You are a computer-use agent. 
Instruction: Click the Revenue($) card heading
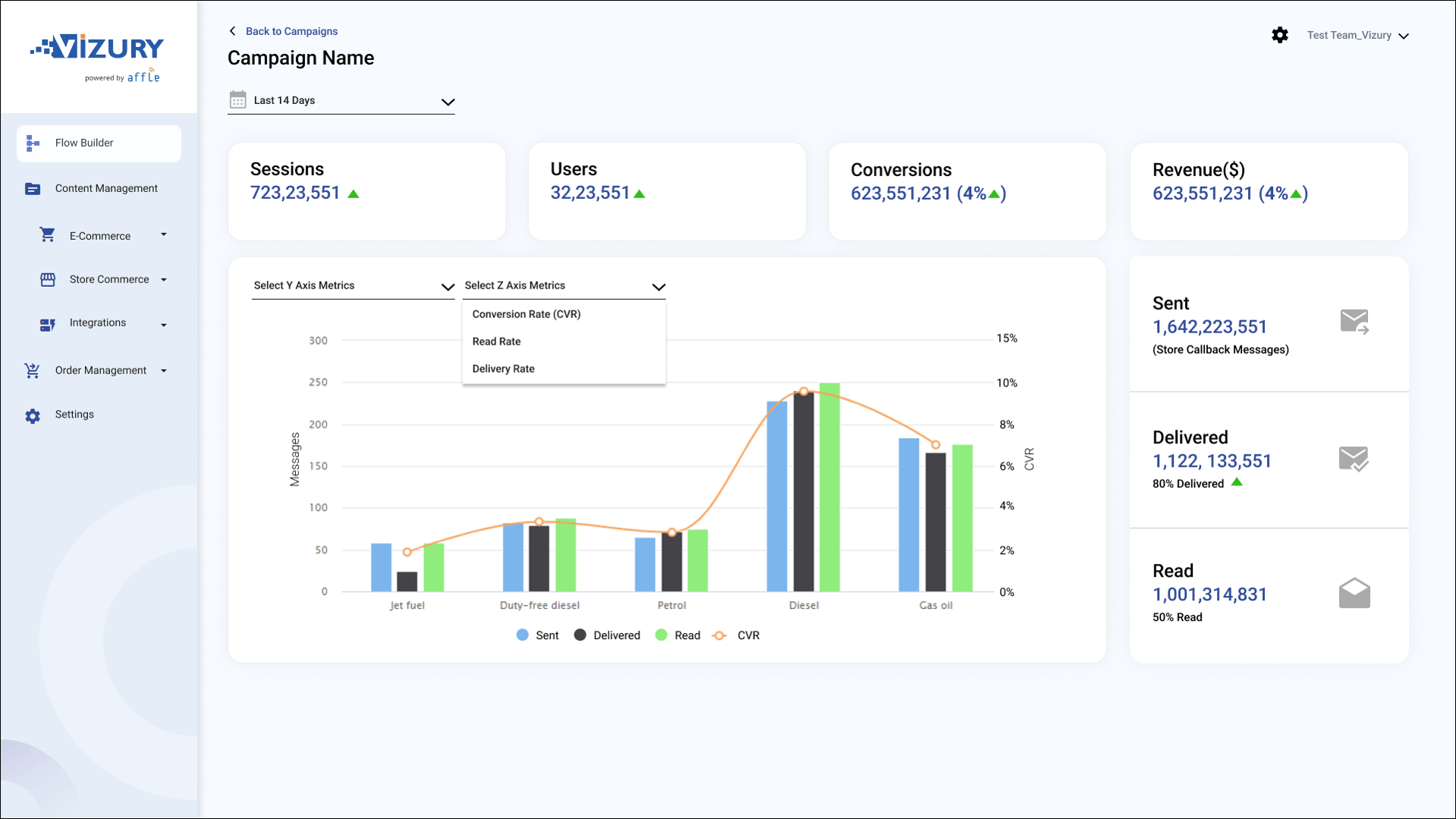tap(1199, 170)
